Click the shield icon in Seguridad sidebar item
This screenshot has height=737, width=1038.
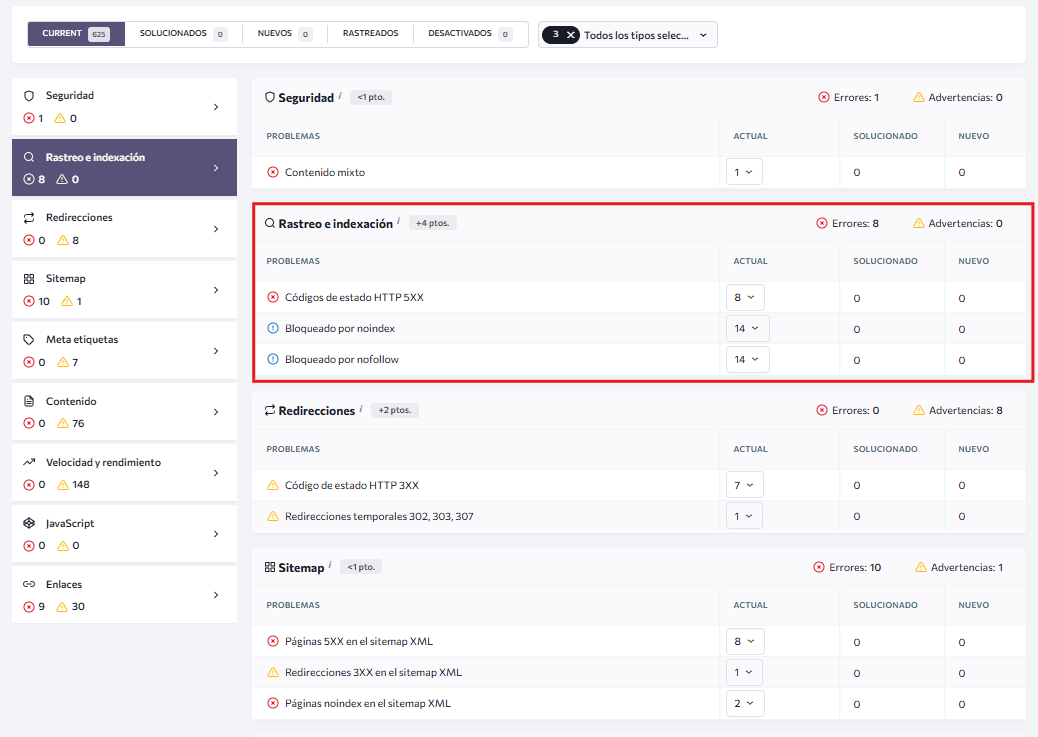point(29,96)
